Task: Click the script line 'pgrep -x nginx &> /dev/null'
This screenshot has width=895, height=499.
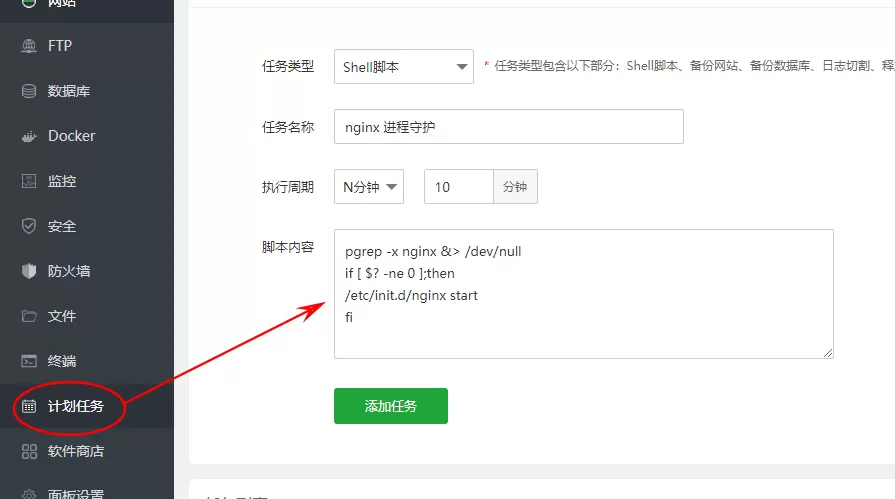Action: (433, 251)
